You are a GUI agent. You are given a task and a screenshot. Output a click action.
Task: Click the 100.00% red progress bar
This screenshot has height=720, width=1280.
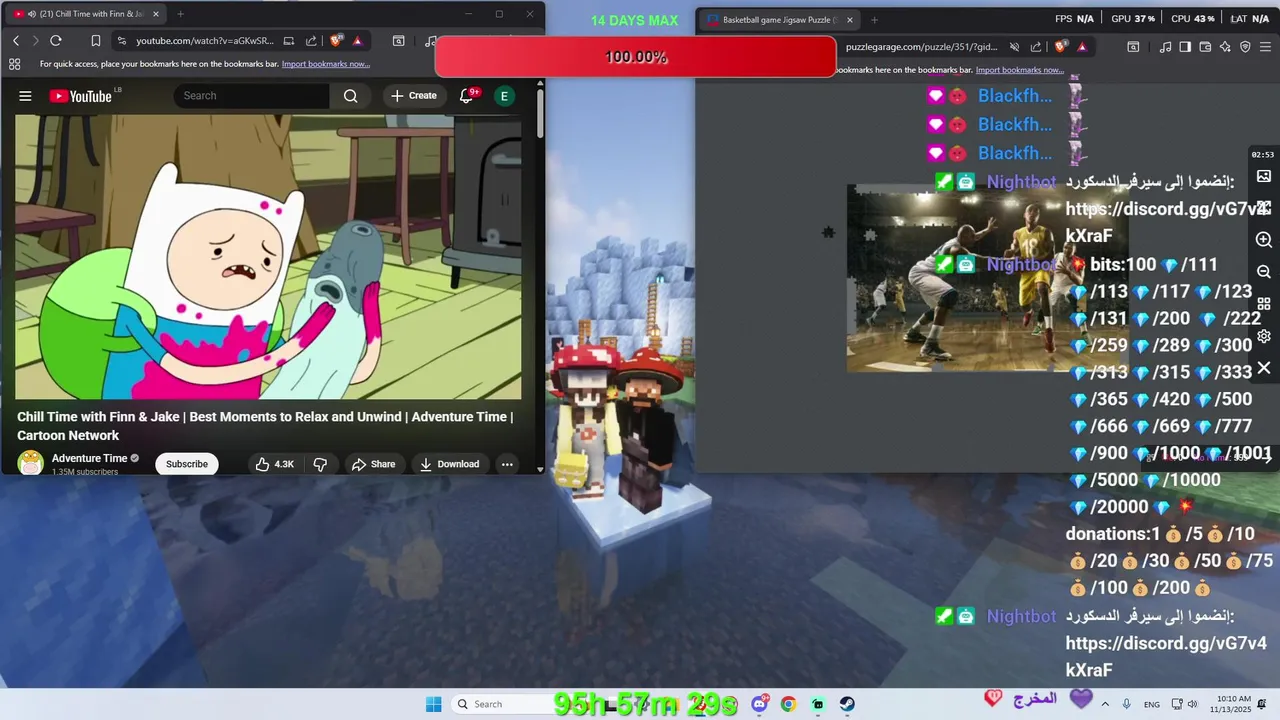635,57
